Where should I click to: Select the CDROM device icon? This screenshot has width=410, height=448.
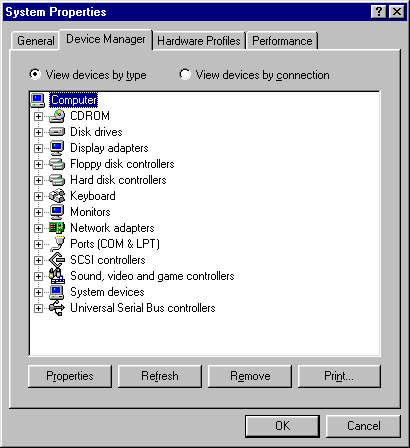pos(57,116)
